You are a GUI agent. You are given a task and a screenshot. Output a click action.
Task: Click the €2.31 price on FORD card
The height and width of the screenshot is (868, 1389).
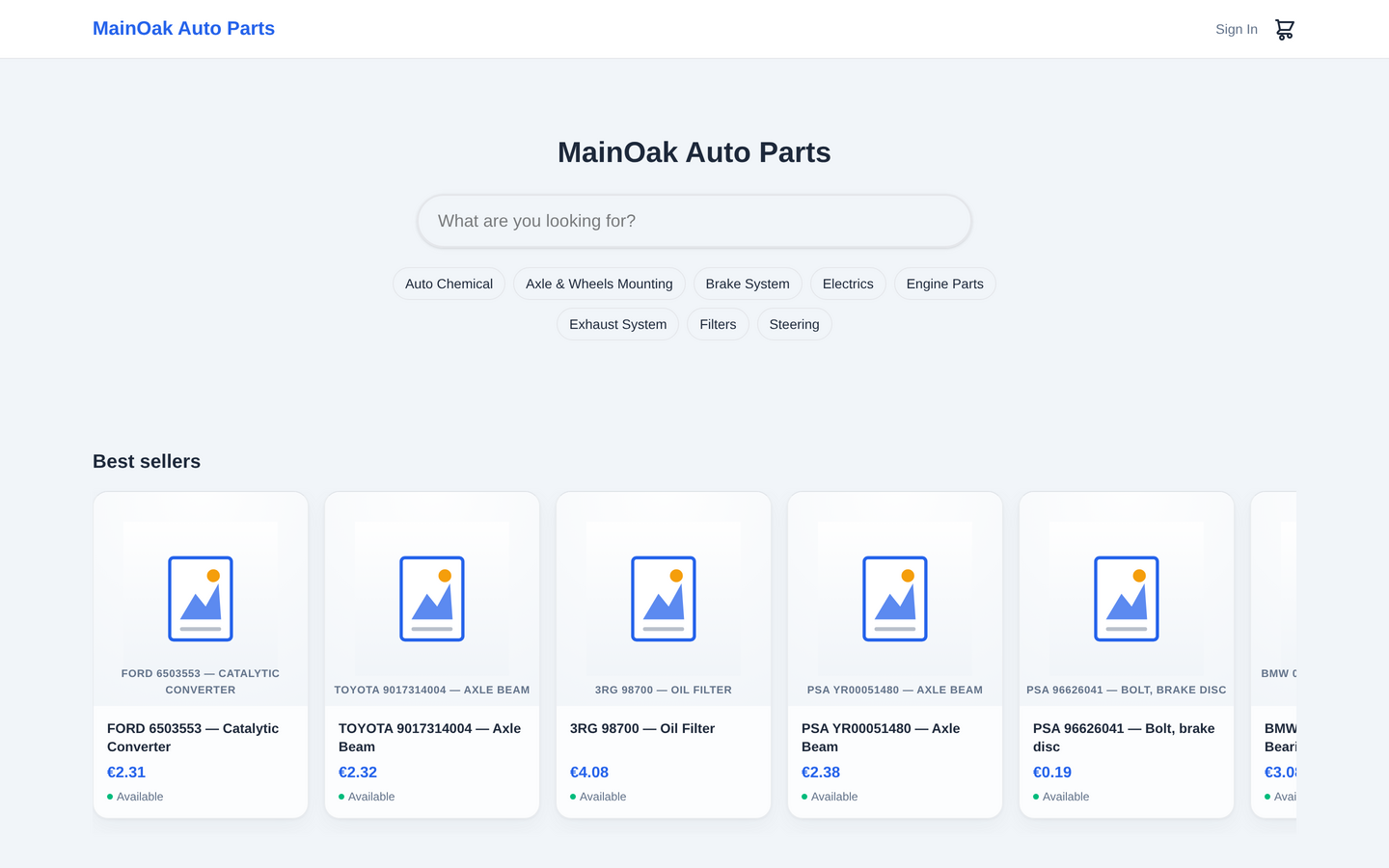(x=126, y=773)
